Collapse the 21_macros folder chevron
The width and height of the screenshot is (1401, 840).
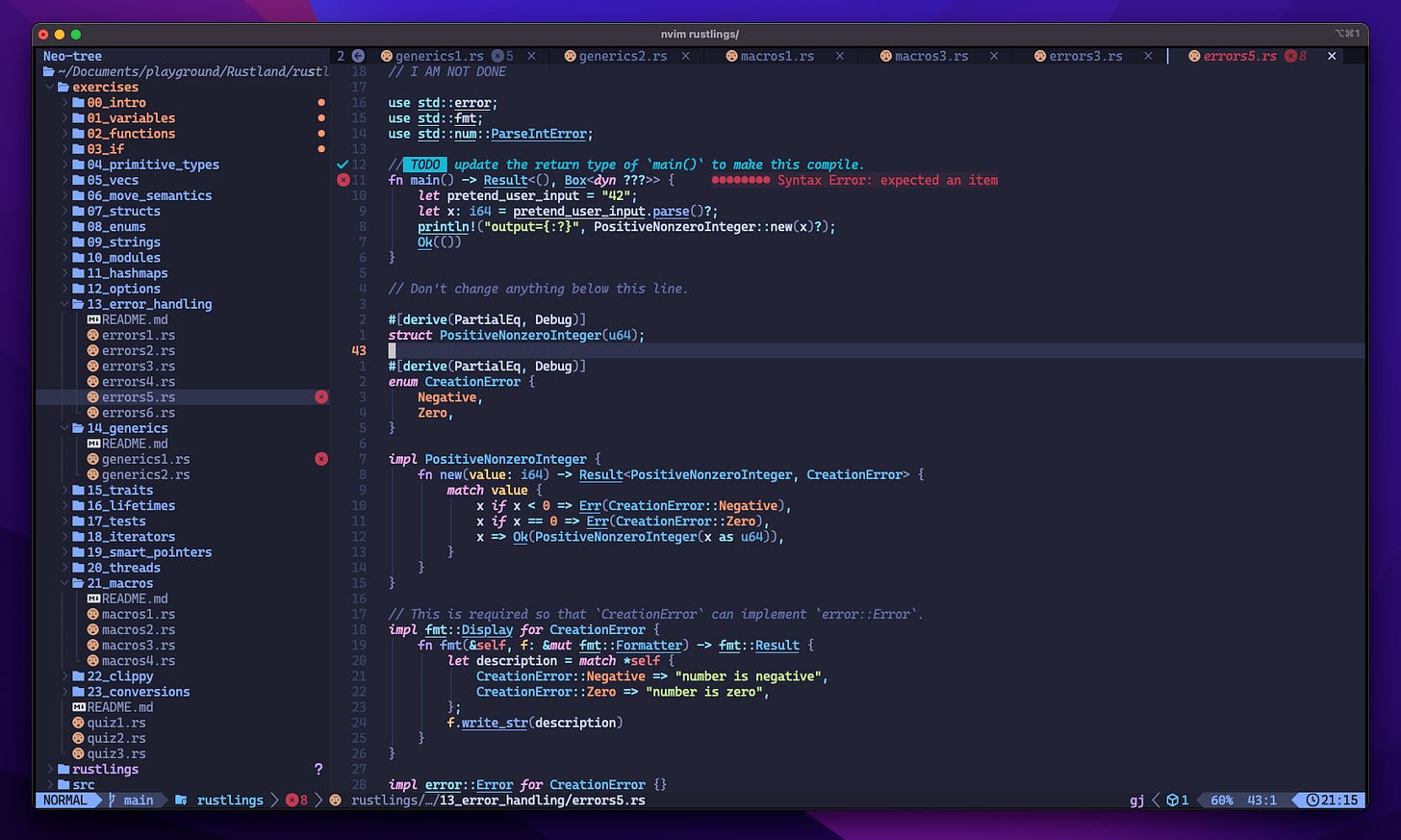pos(64,583)
